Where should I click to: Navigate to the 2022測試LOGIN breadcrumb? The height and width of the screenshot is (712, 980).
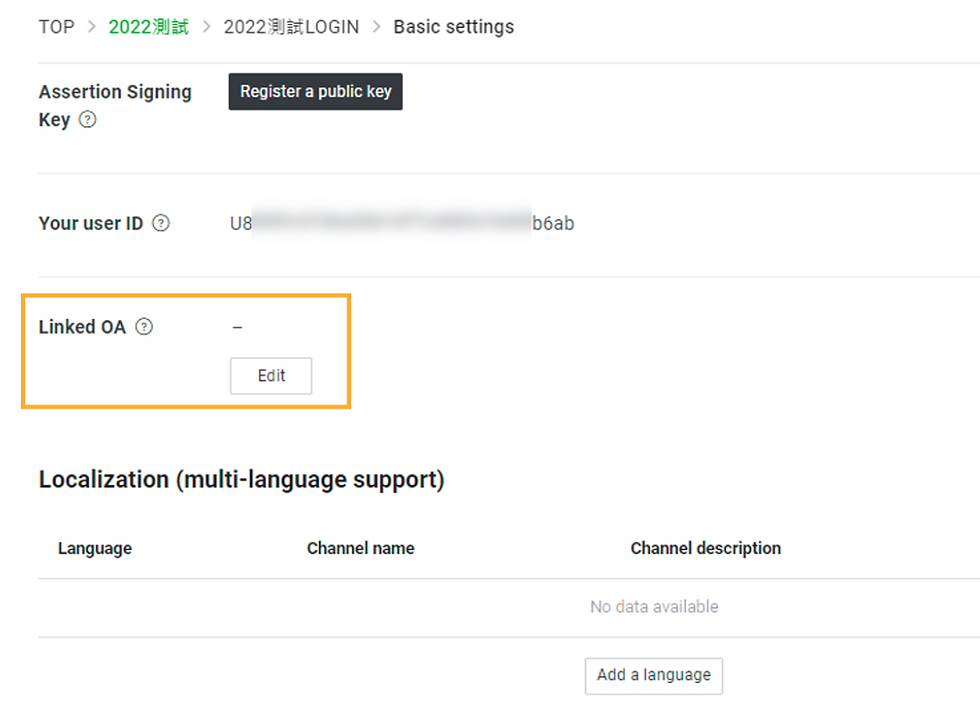pos(291,27)
